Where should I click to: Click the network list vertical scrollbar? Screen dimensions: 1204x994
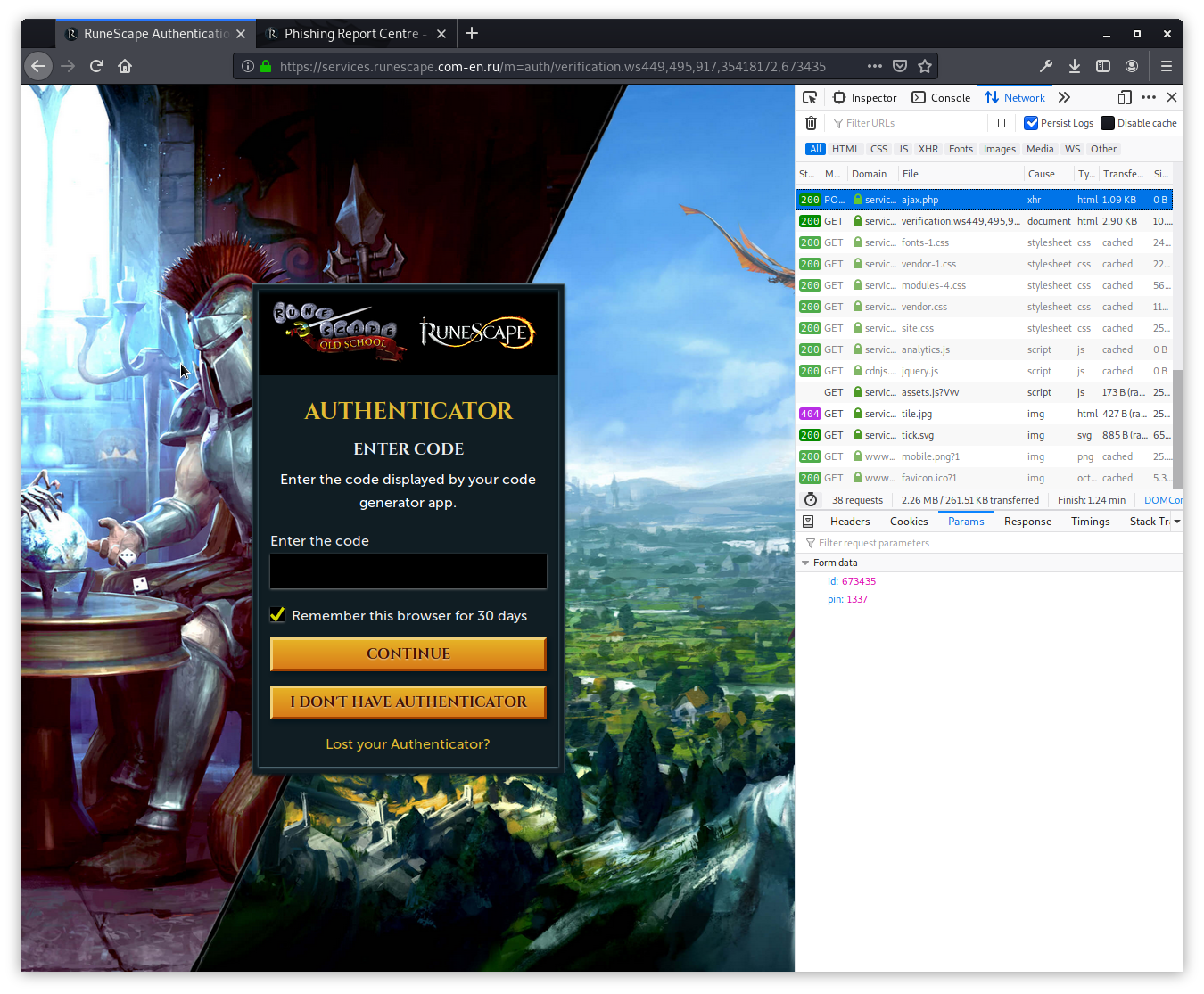(1178, 428)
